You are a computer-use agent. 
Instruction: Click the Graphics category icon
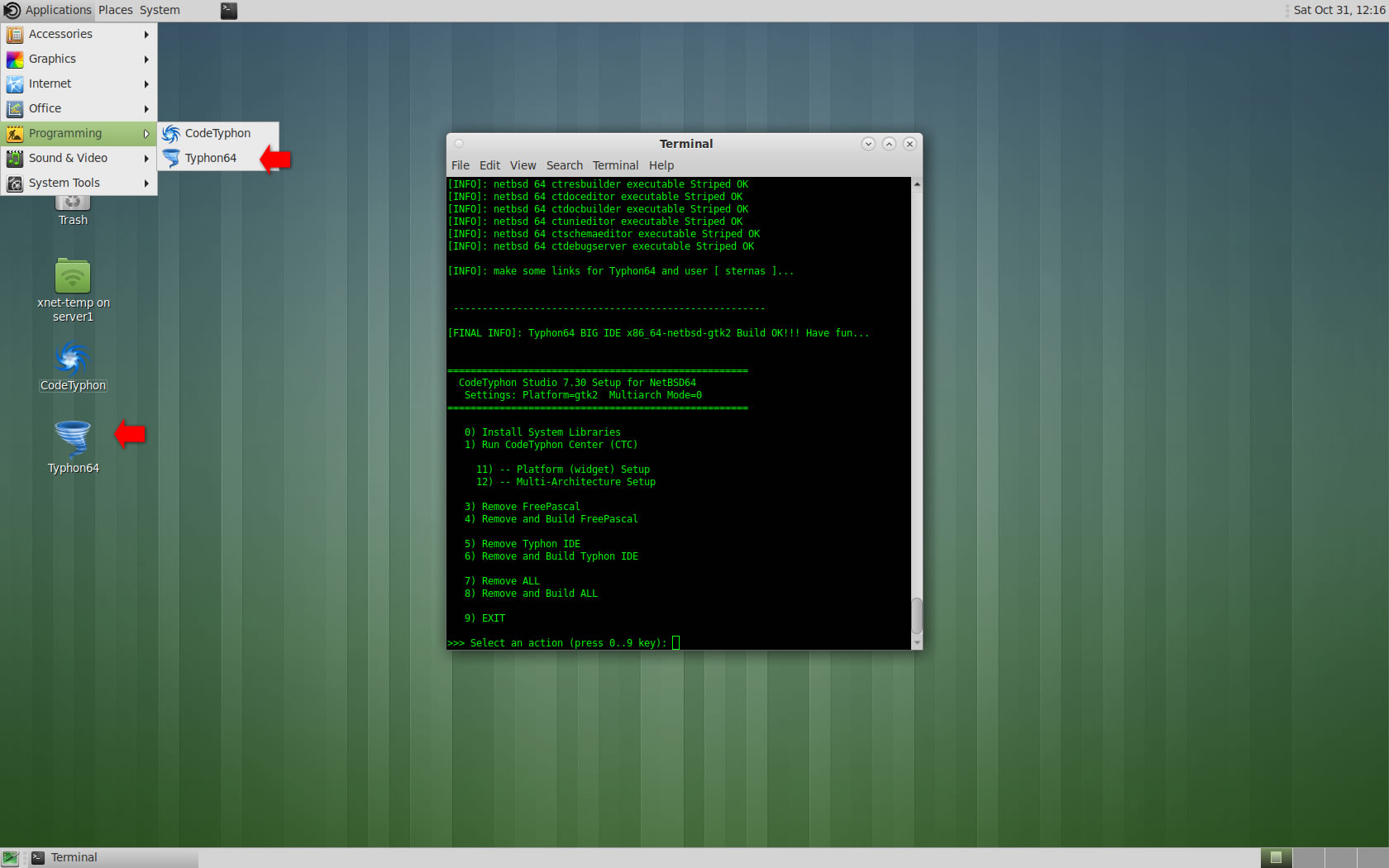pyautogui.click(x=15, y=59)
